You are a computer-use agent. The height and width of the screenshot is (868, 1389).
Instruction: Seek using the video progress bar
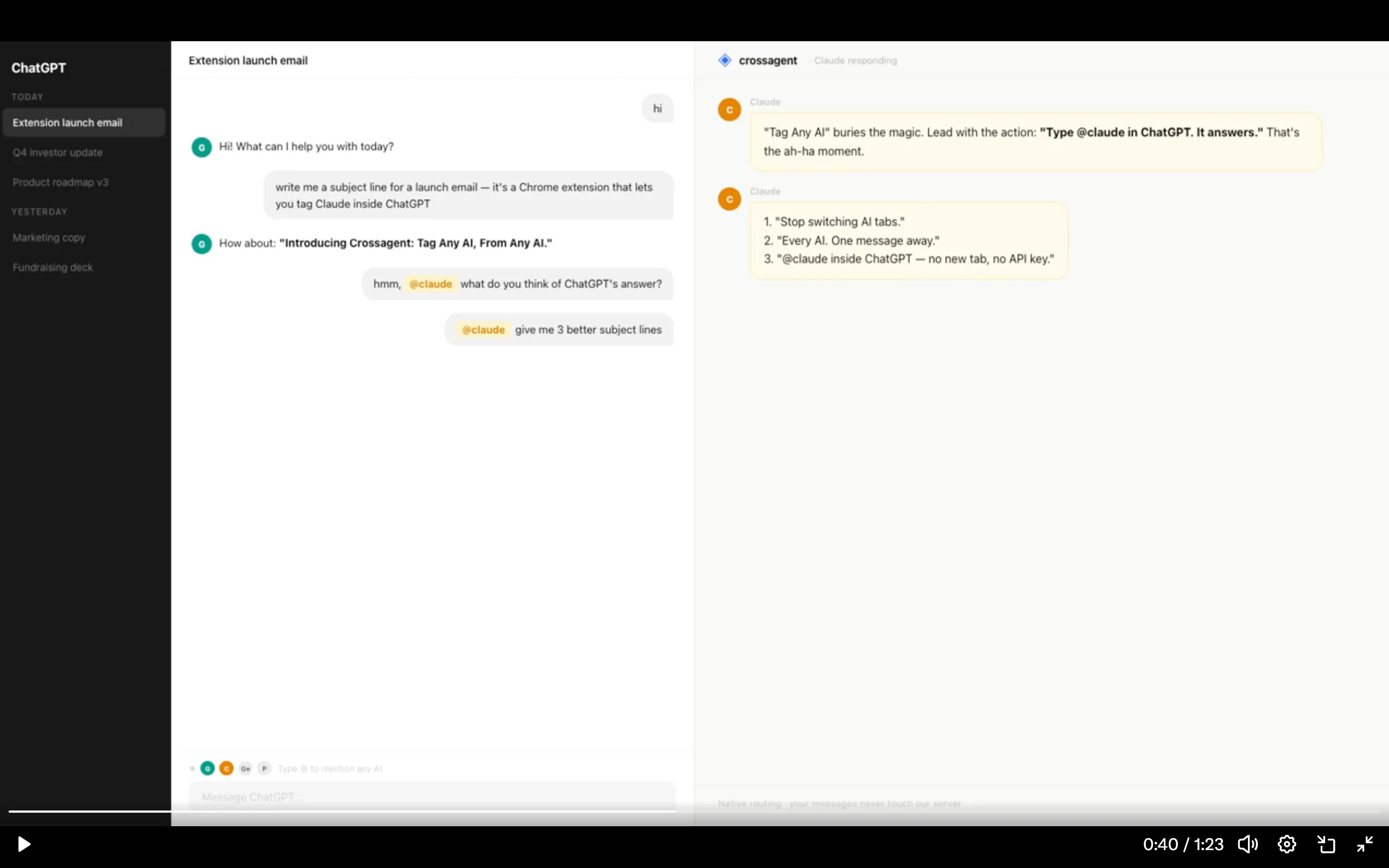pos(694,811)
